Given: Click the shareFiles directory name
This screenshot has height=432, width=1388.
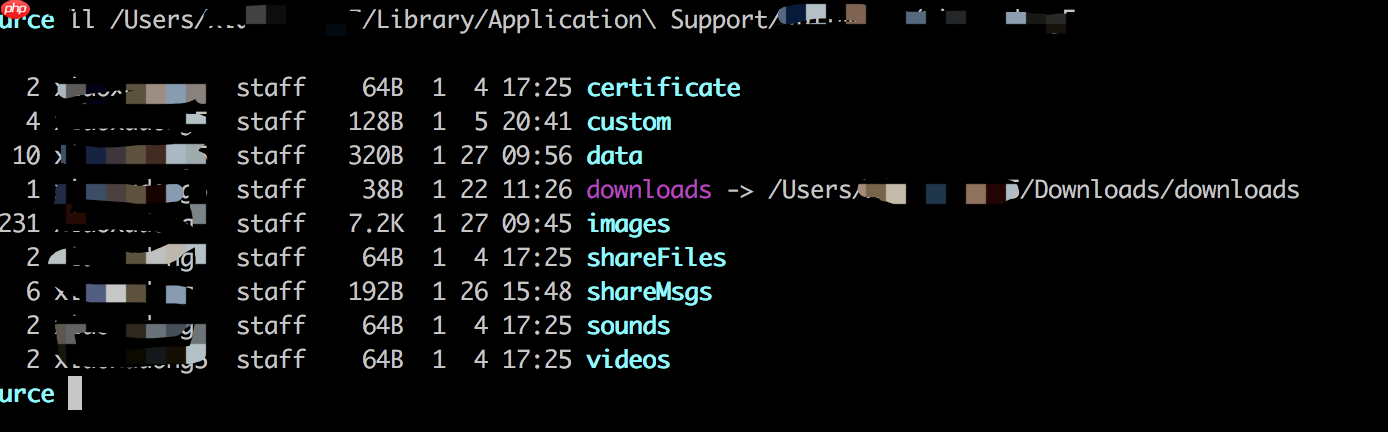Looking at the screenshot, I should 656,258.
